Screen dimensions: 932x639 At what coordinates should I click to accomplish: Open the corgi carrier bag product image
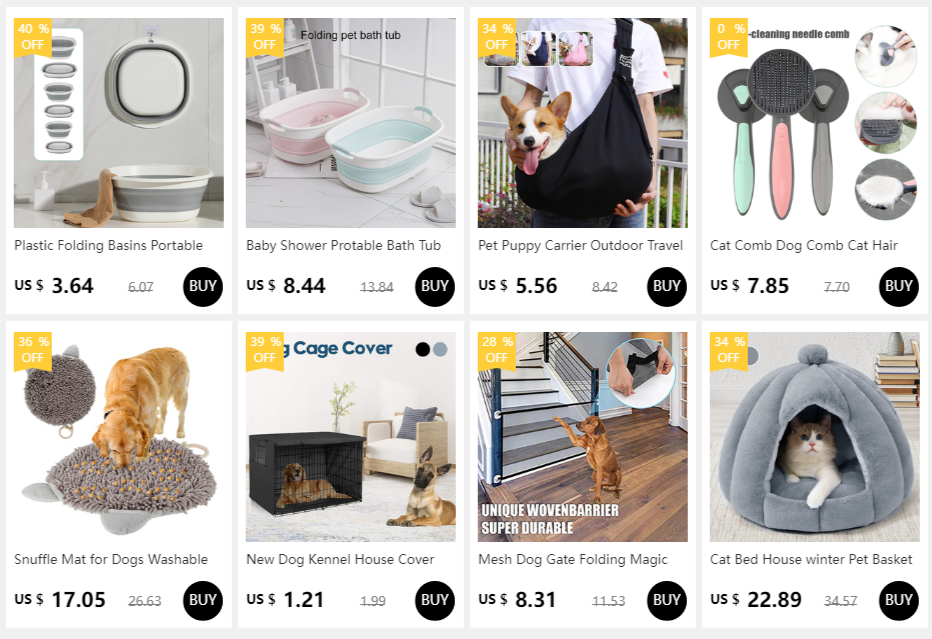click(582, 122)
